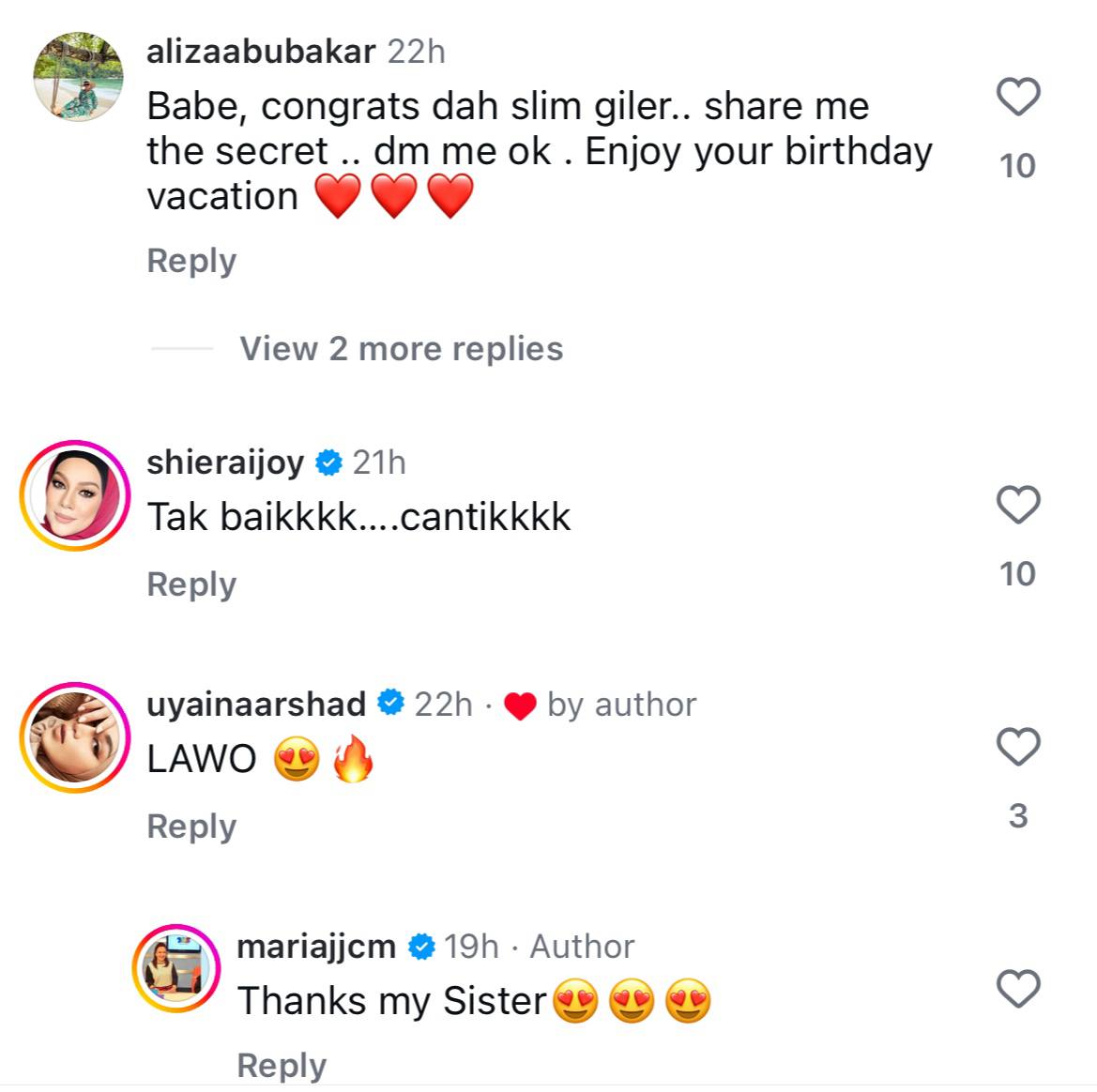The height and width of the screenshot is (1092, 1097).
Task: Like shieraijoy's comment with the heart
Action: tap(1017, 506)
